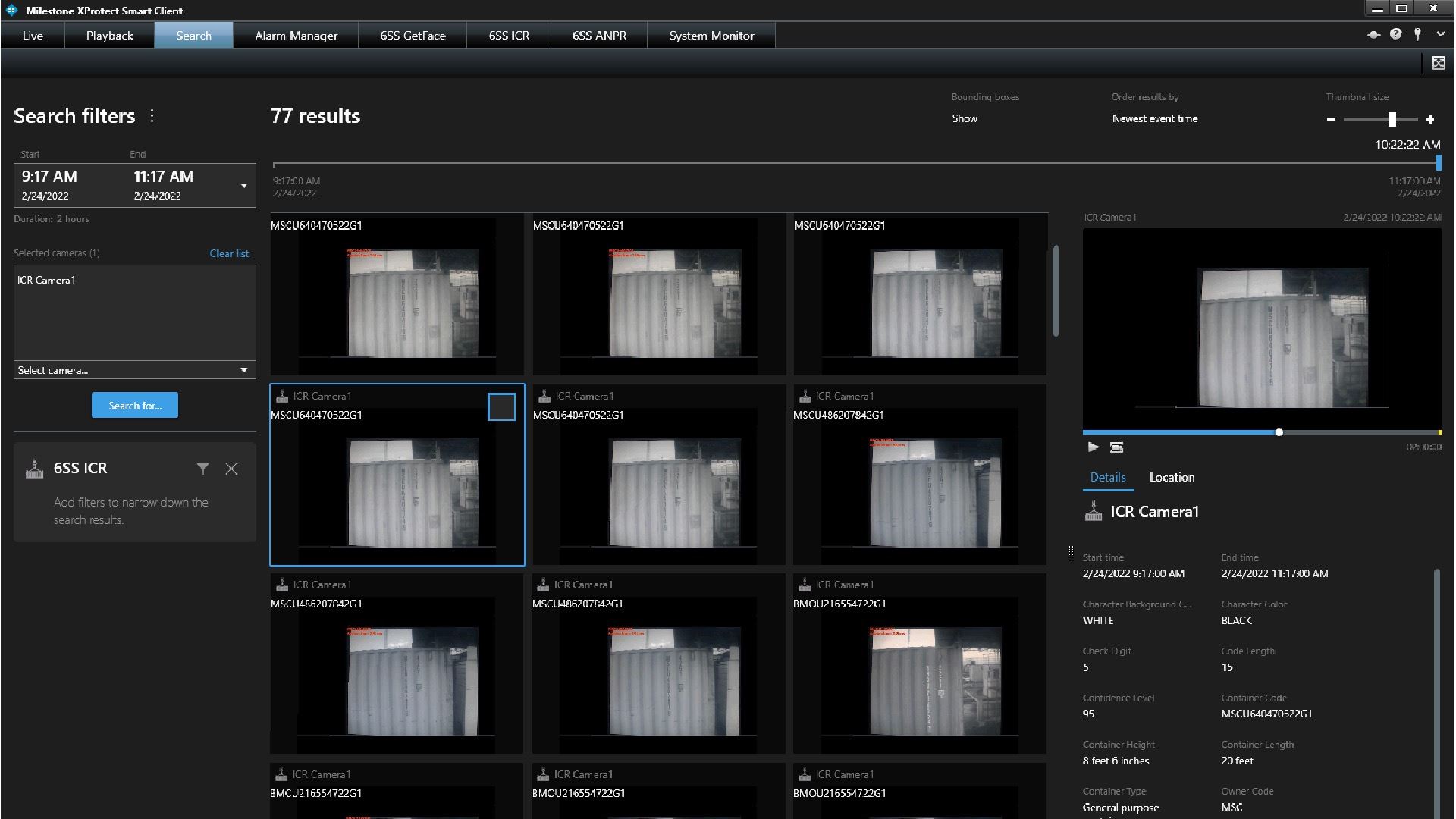
Task: Click the Container Type value General purpose
Action: (1121, 808)
